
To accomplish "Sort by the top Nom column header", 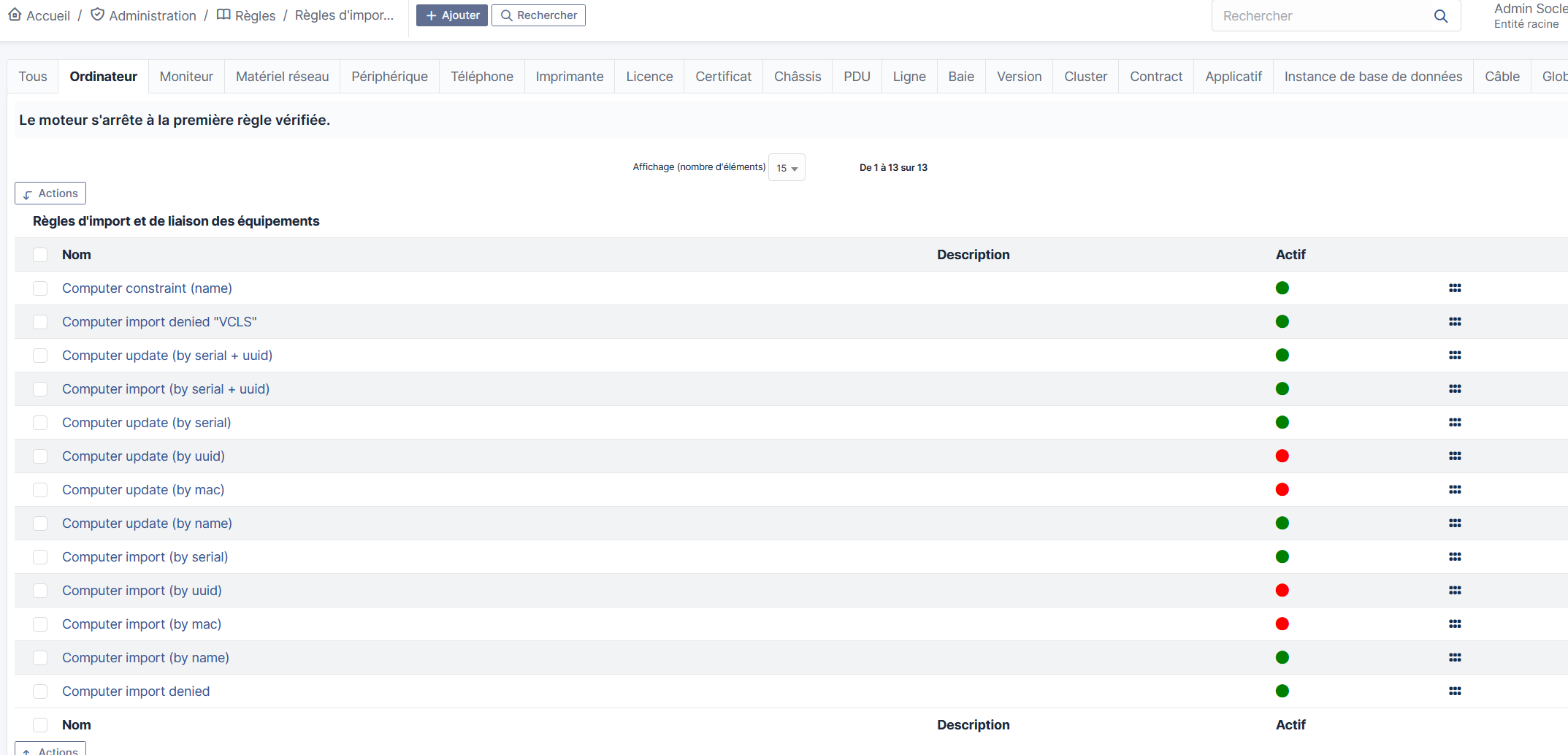I will (77, 255).
